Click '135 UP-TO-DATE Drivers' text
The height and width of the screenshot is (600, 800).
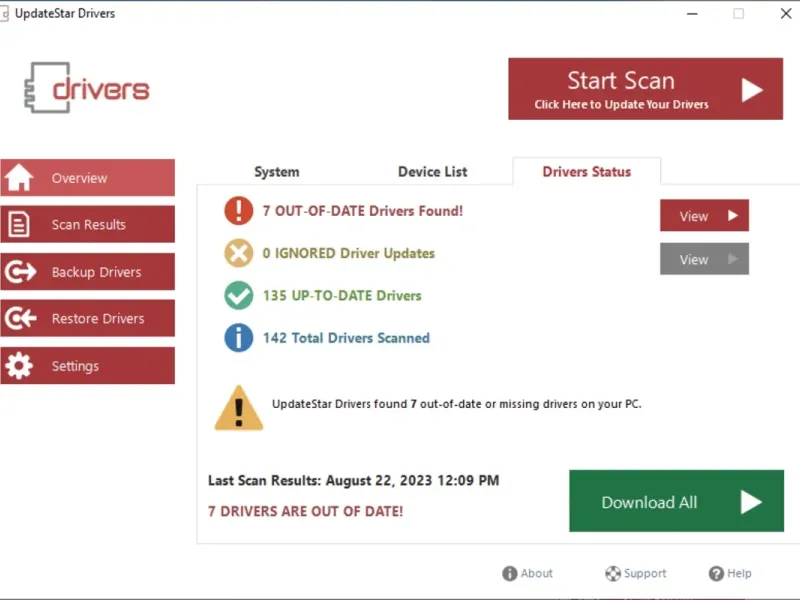click(342, 295)
